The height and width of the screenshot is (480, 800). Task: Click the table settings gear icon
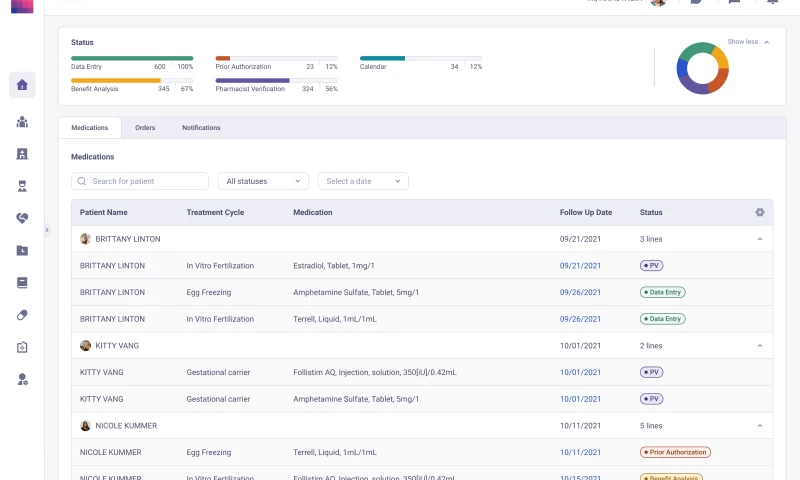tap(760, 212)
